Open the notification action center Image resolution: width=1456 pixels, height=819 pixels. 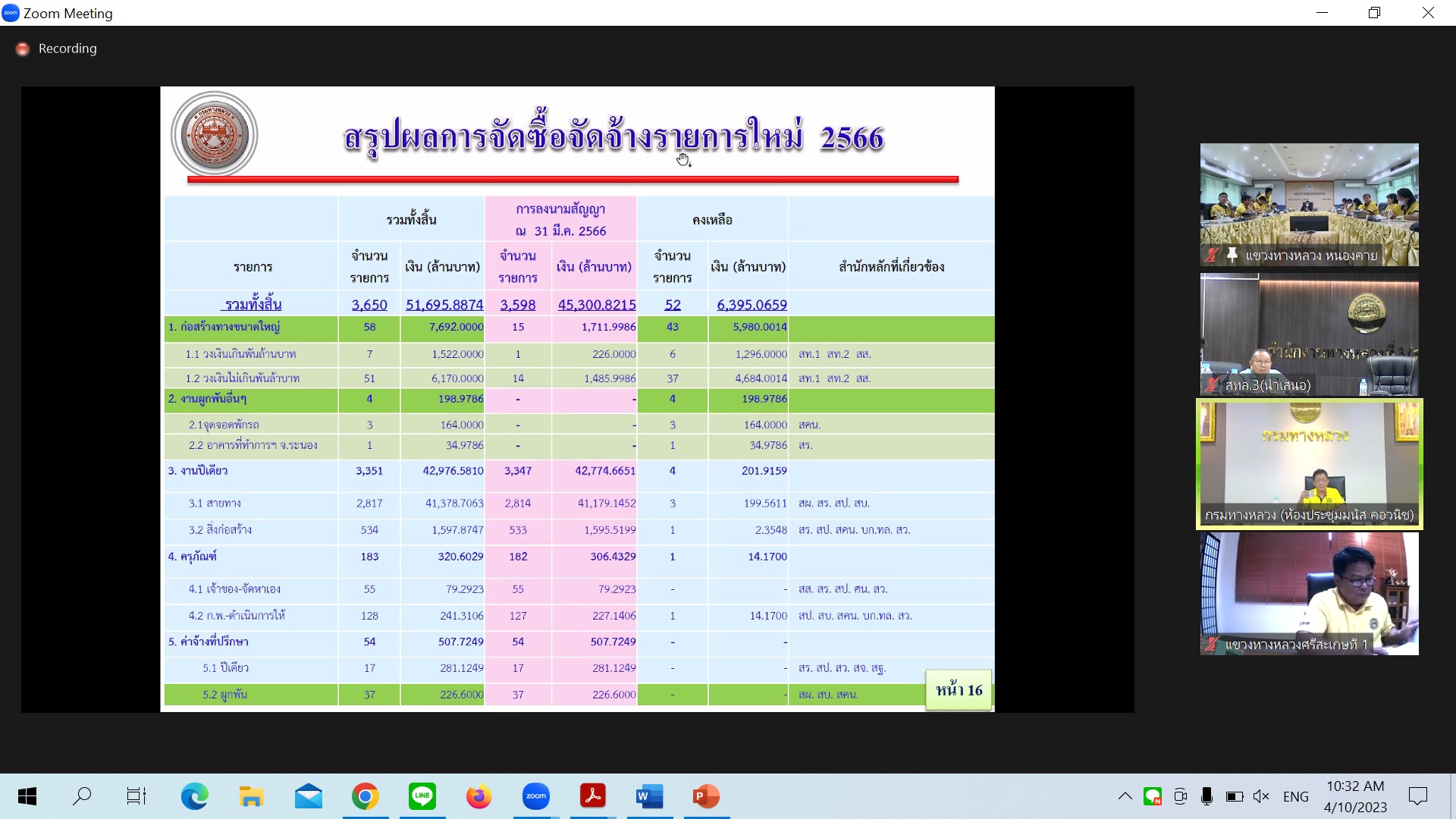[x=1417, y=796]
